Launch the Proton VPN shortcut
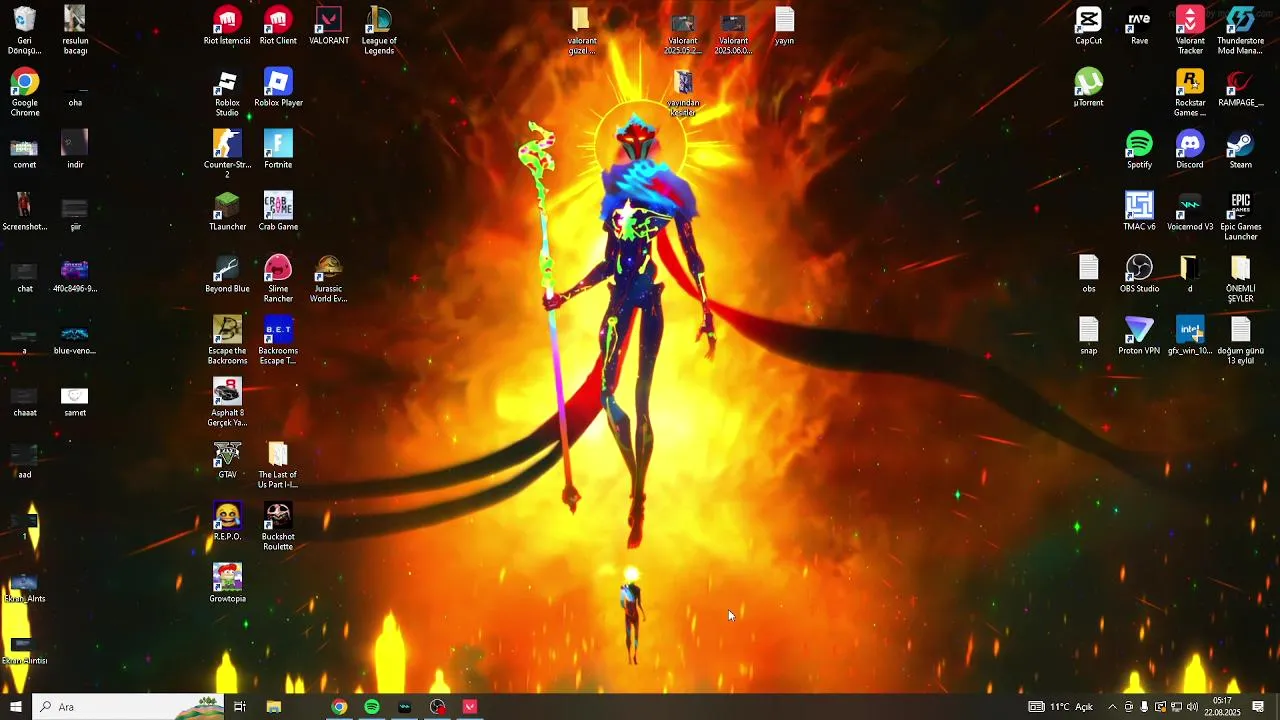 (1139, 336)
